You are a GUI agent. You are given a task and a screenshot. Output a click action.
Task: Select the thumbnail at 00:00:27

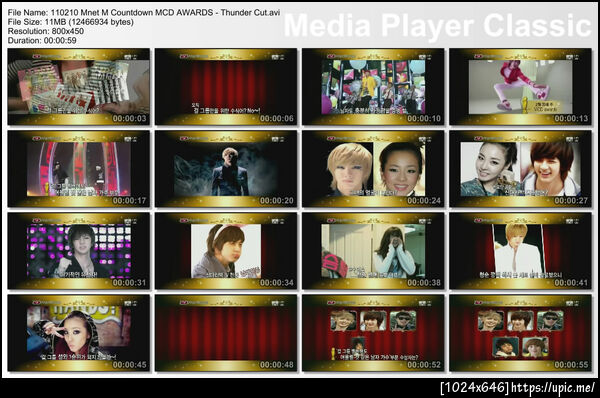click(520, 169)
